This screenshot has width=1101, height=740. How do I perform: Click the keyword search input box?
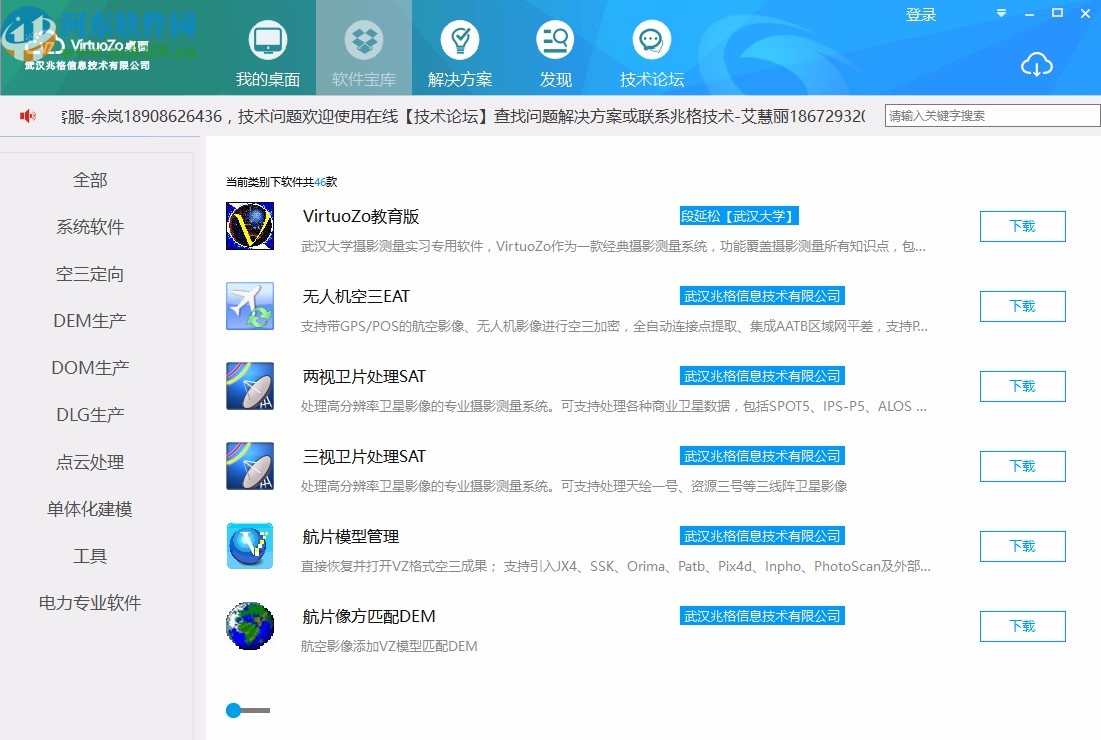click(990, 115)
